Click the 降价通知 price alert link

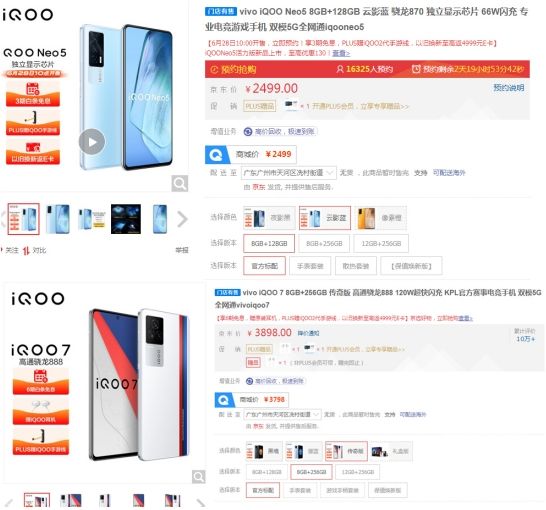point(309,333)
